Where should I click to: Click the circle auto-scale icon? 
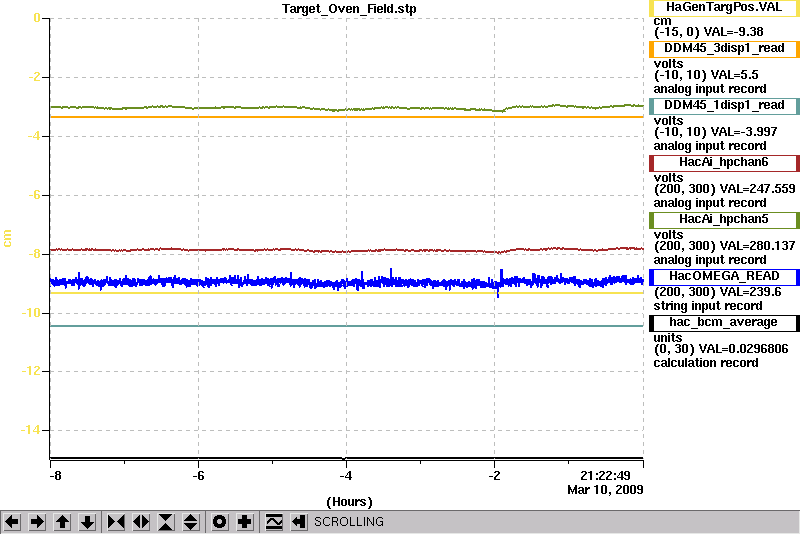[219, 522]
